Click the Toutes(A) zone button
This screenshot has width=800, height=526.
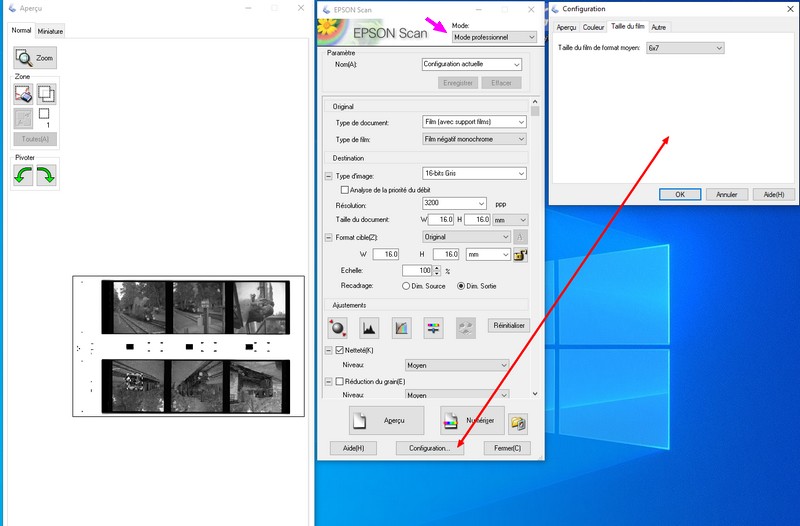pos(35,139)
